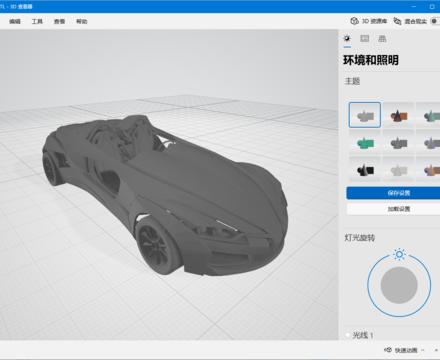Switch to the grid and views panel icon

(382, 38)
